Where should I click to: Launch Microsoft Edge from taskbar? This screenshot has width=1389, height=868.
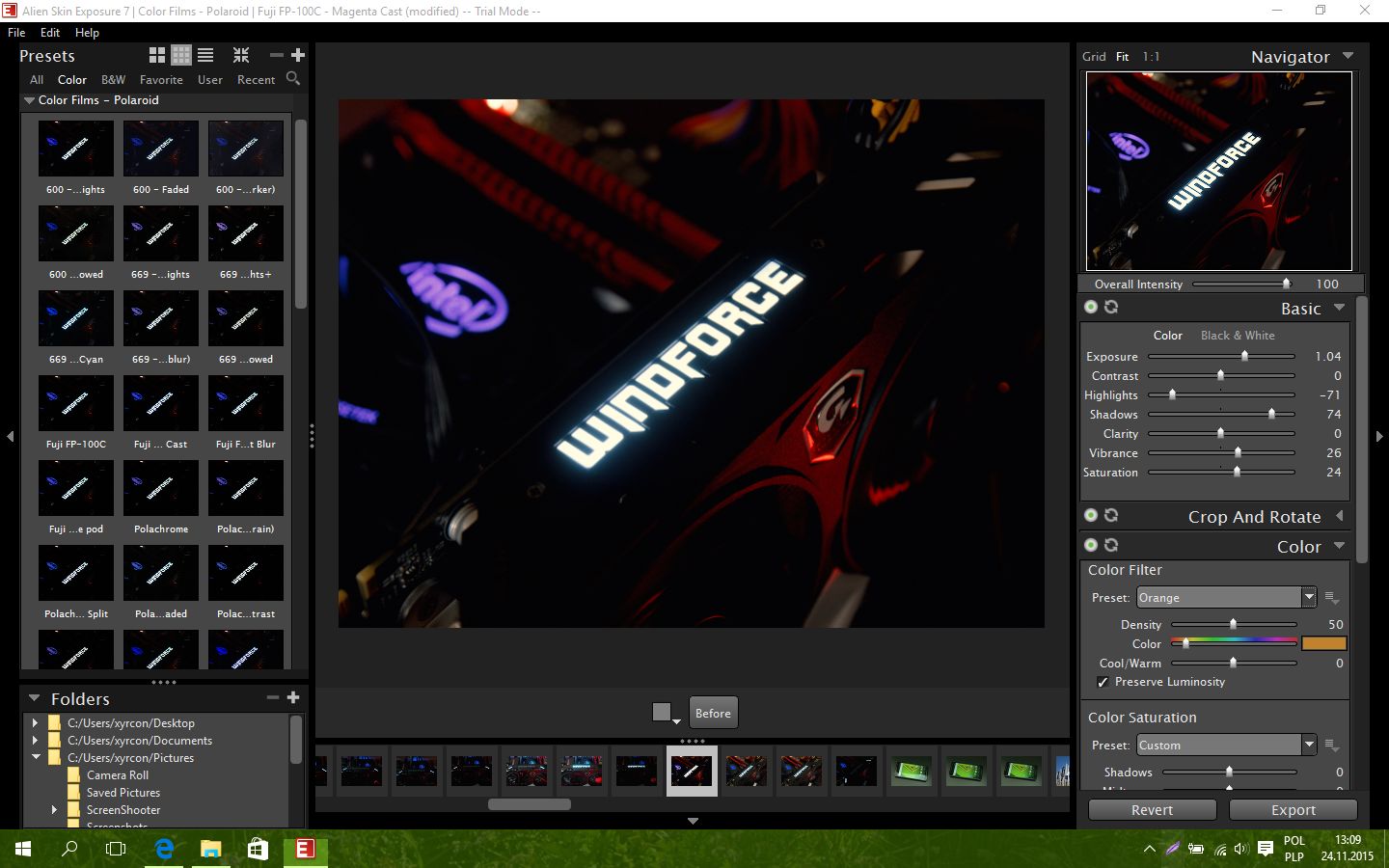click(x=164, y=849)
